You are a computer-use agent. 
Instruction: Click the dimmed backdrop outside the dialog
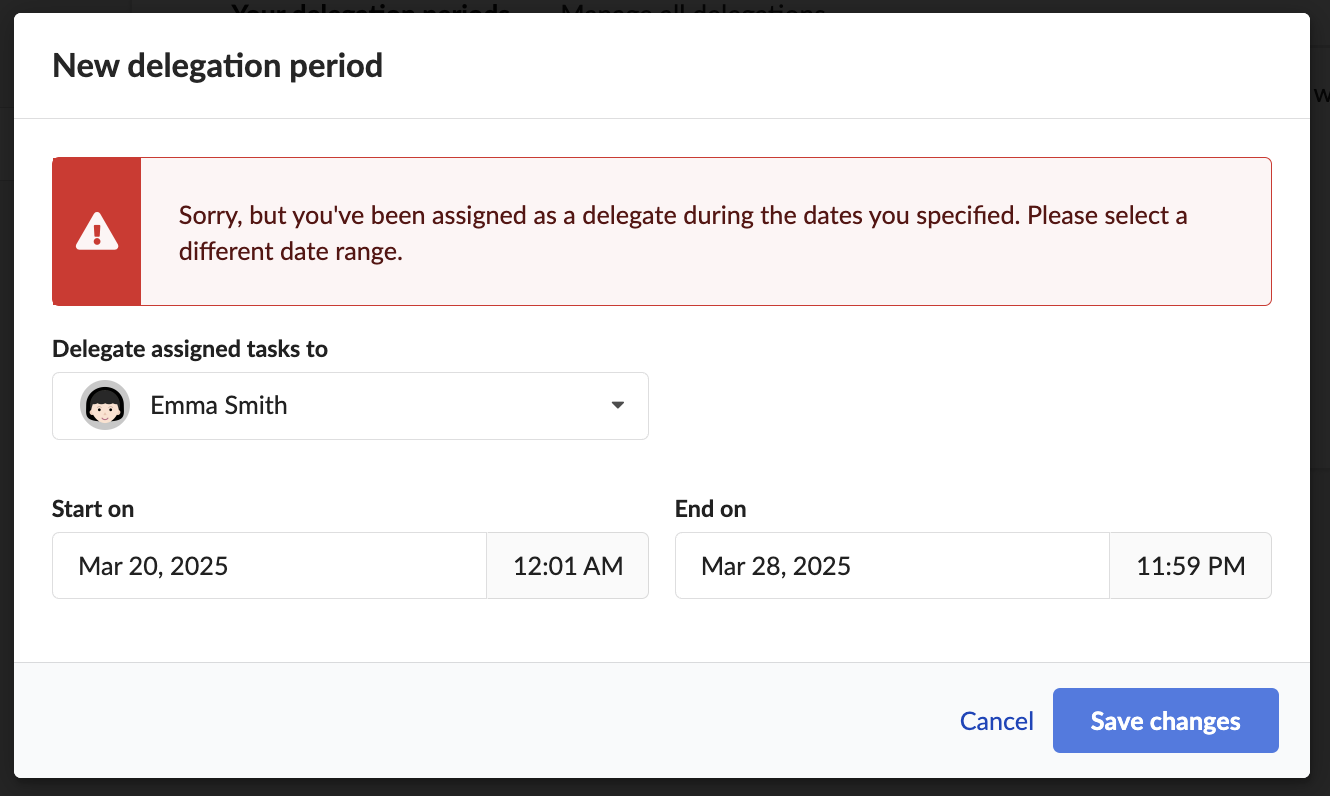[6, 400]
